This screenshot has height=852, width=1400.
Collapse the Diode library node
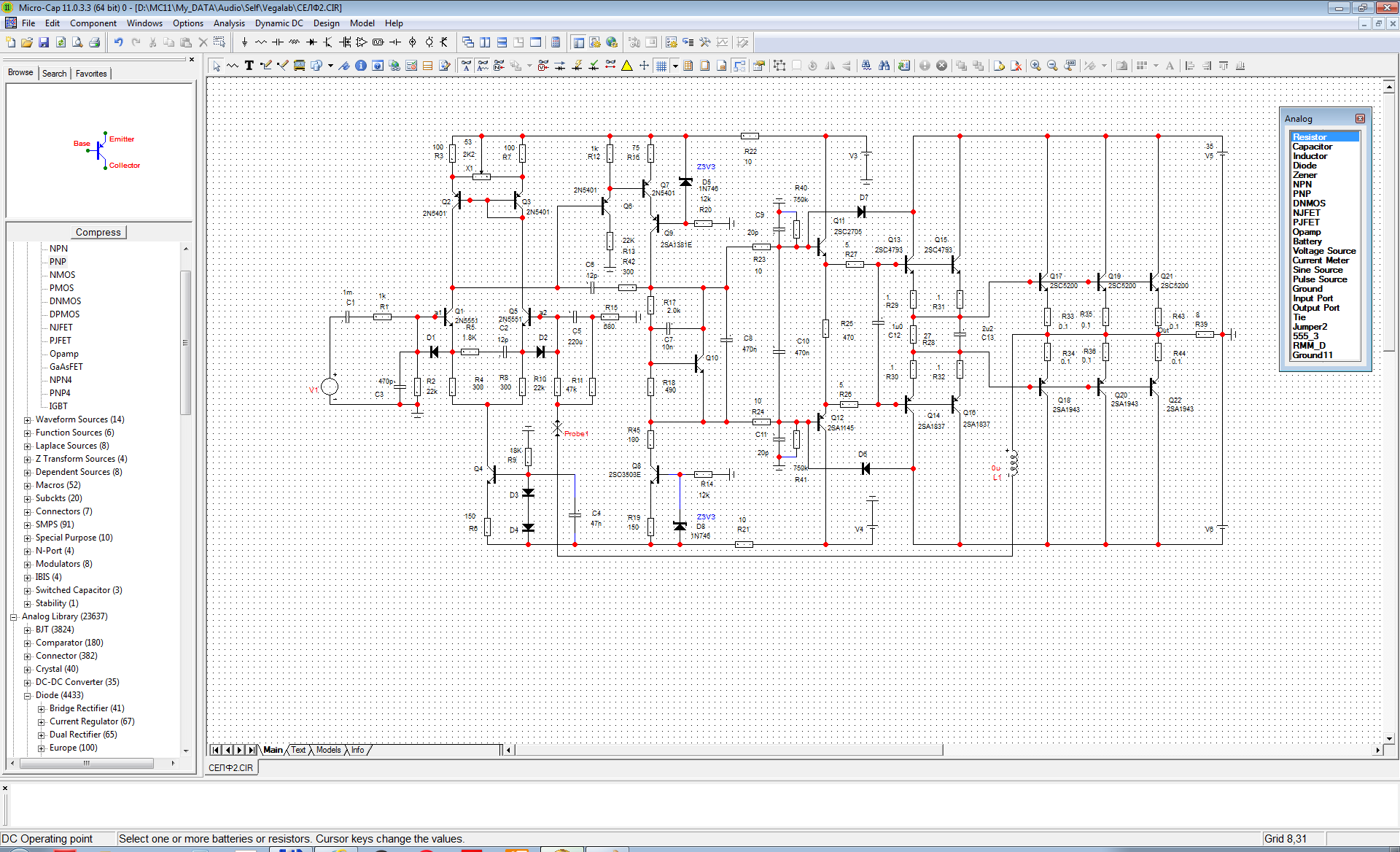point(28,696)
